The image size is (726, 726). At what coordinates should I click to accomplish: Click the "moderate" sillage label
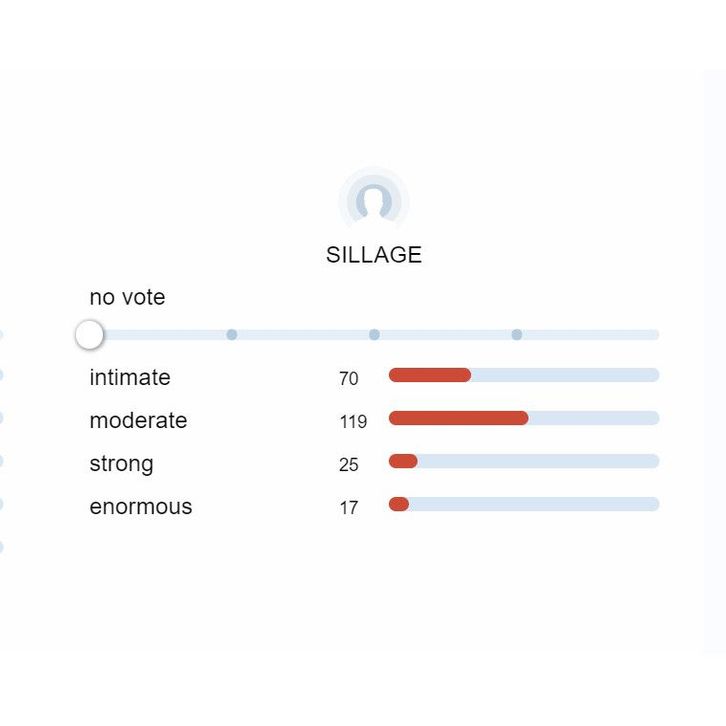[138, 421]
